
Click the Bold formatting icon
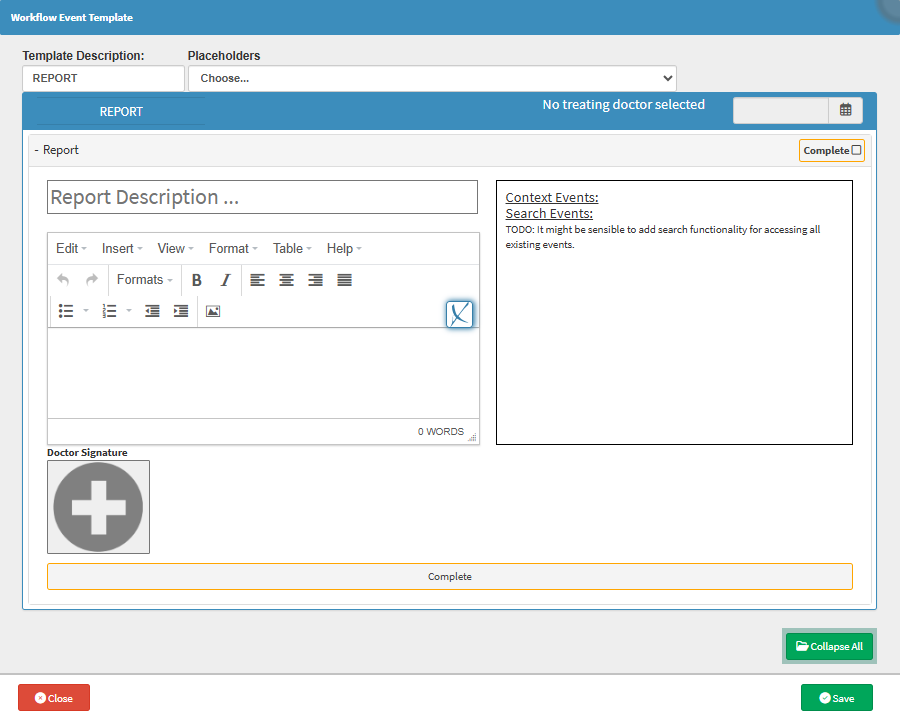pos(197,280)
